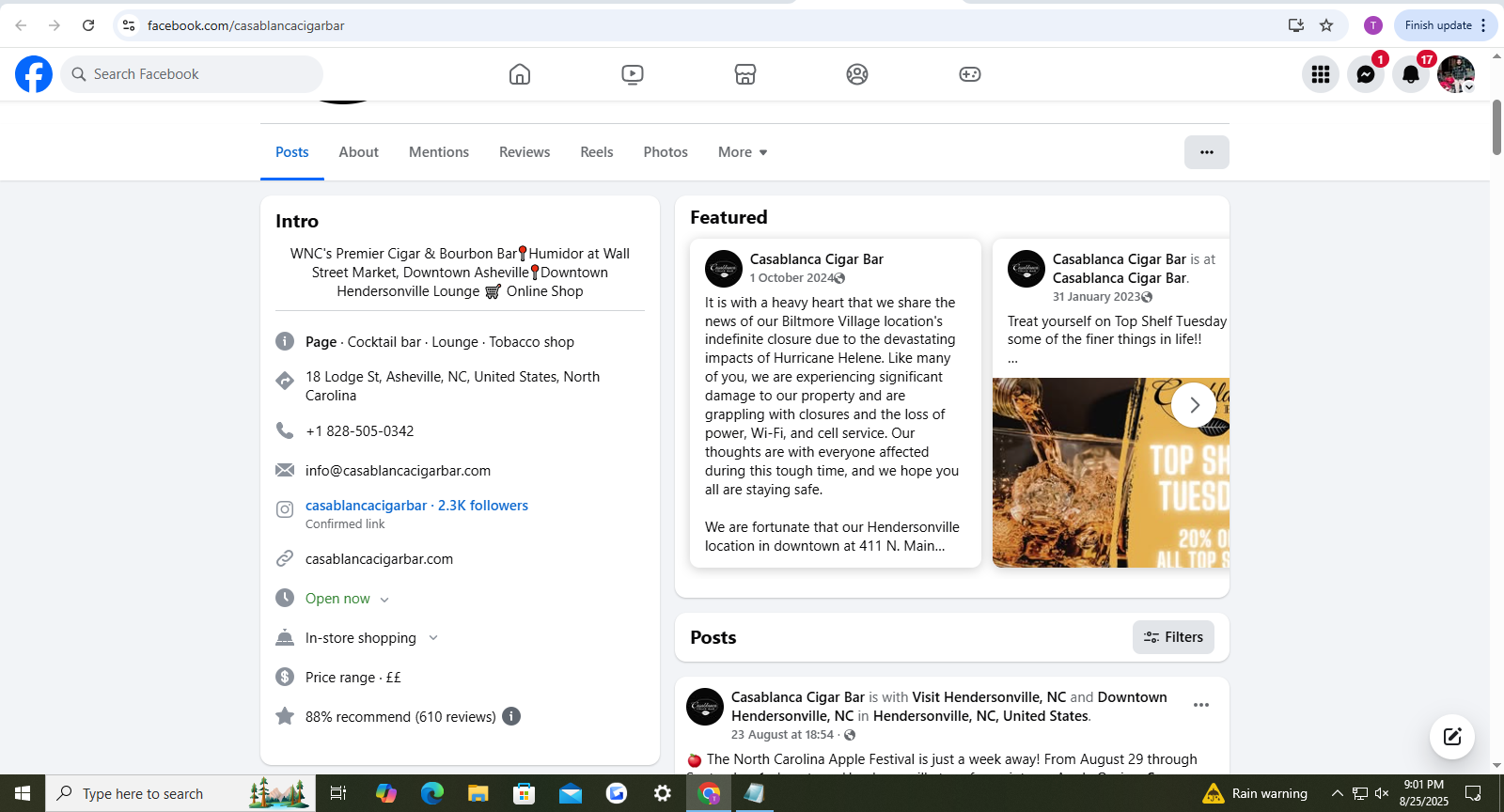Click the reviews info icon
The width and height of the screenshot is (1504, 812).
coord(511,716)
